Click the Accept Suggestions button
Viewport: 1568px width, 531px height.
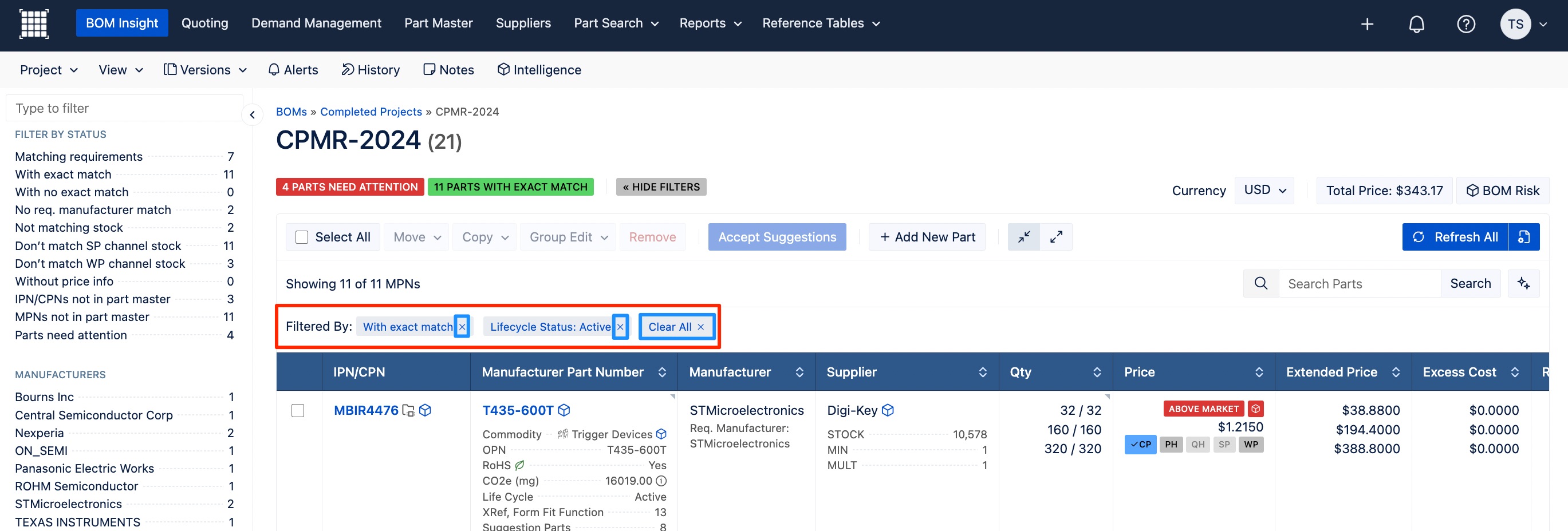pos(777,237)
